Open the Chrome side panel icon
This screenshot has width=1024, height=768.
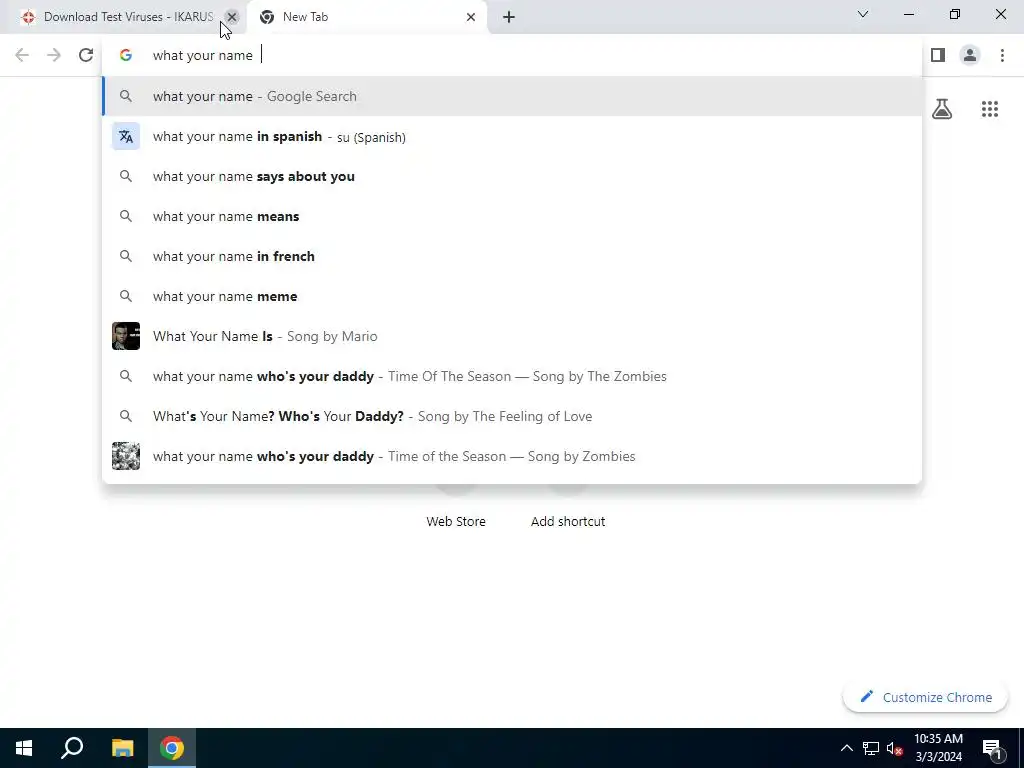tap(938, 55)
